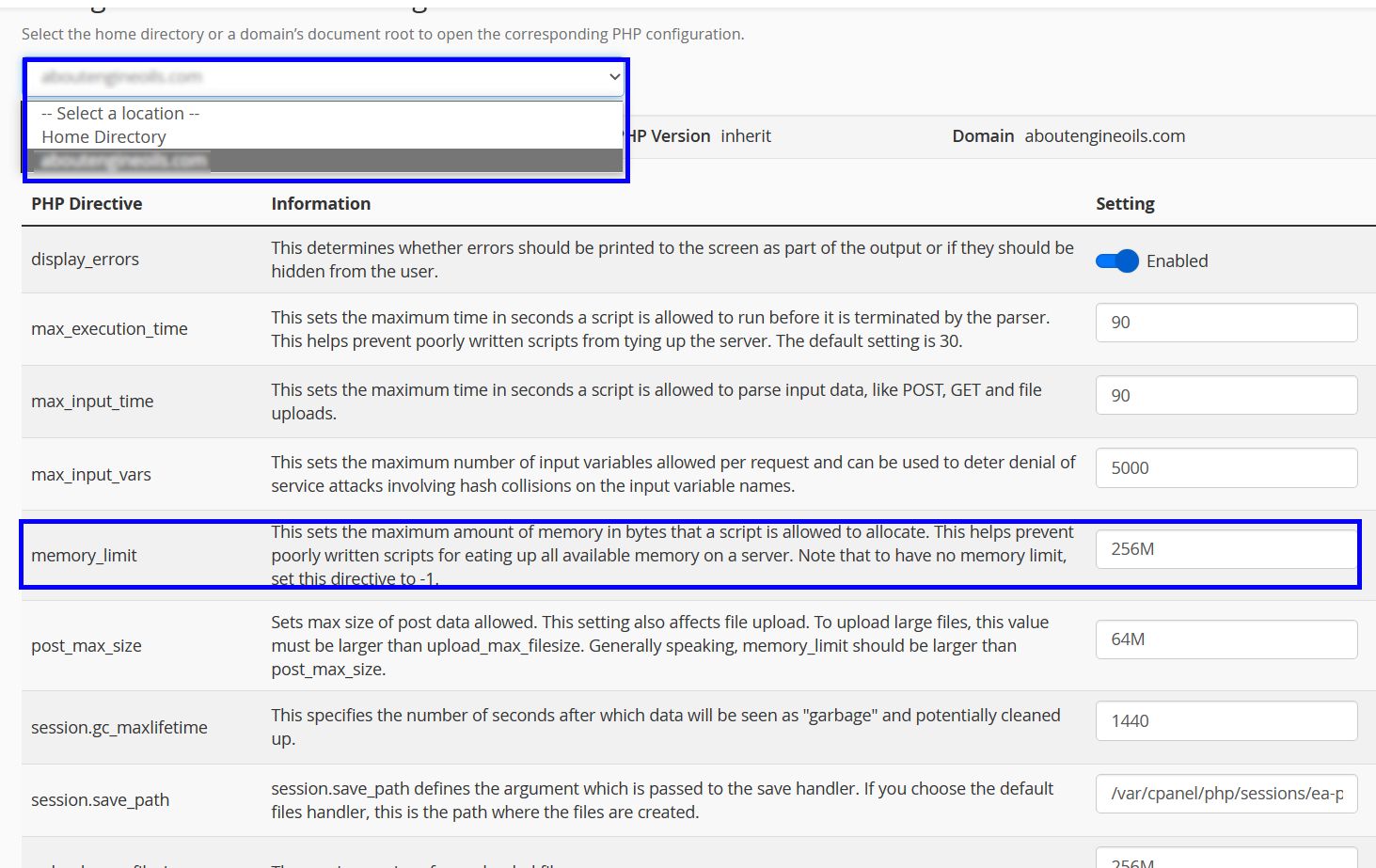Screen dimensions: 1376x868
Task: Select the max_input_time directive name
Action: click(92, 402)
